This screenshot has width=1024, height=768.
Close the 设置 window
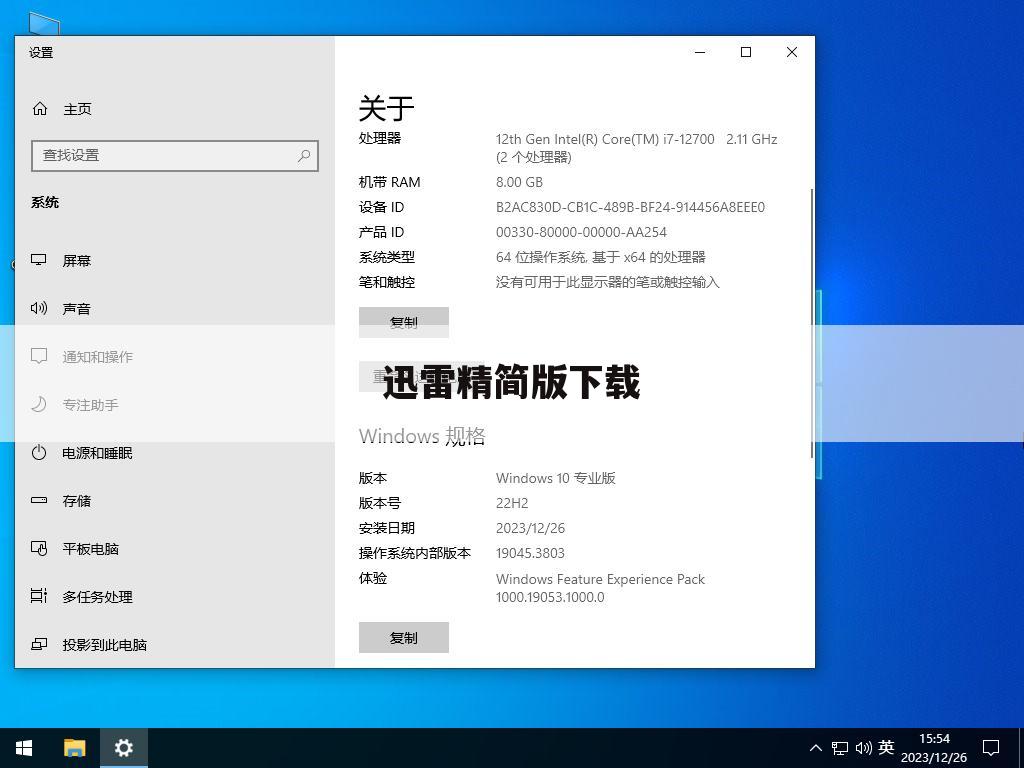(x=792, y=52)
